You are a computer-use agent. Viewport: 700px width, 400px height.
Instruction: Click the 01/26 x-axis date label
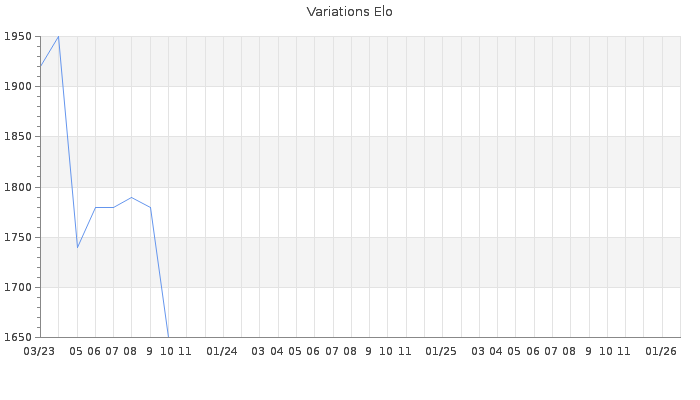[661, 351]
